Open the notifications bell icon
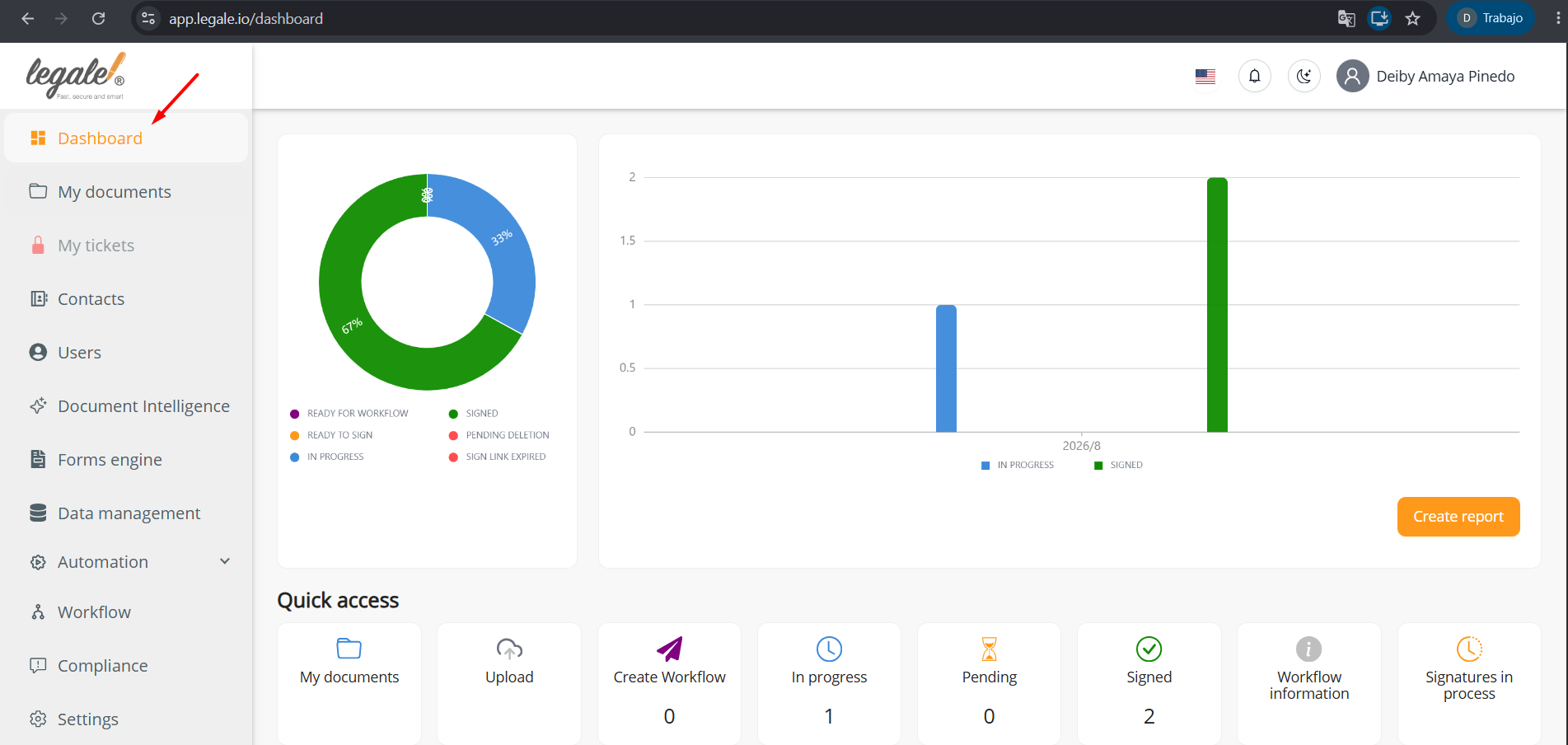This screenshot has width=1568, height=745. pyautogui.click(x=1254, y=76)
